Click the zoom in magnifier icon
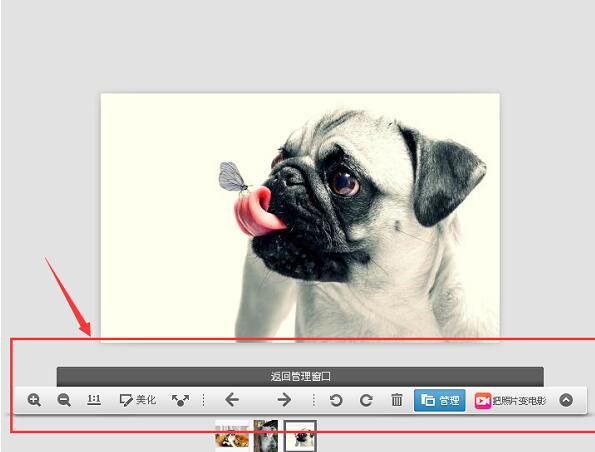 [x=34, y=400]
